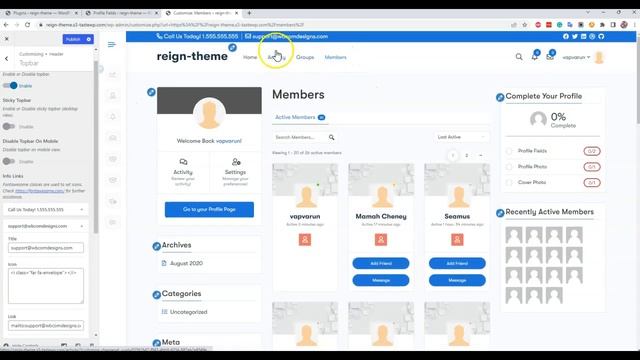Open the messages inbox icon in header

point(550,57)
